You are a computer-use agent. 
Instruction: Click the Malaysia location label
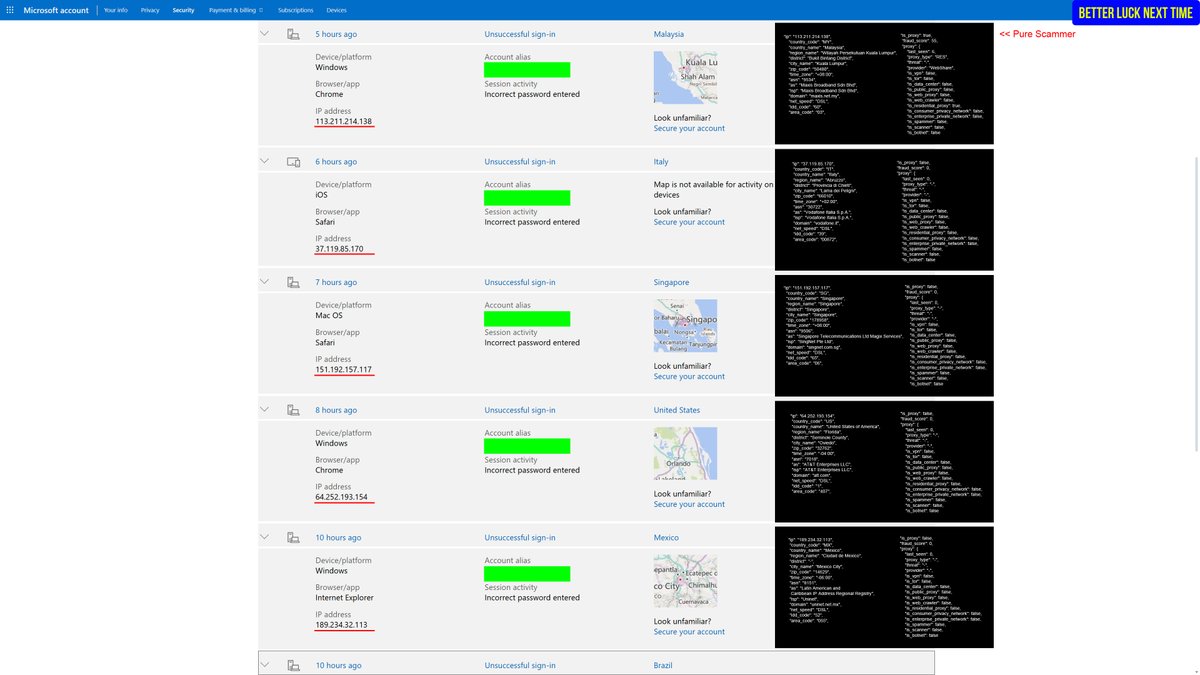(x=669, y=34)
